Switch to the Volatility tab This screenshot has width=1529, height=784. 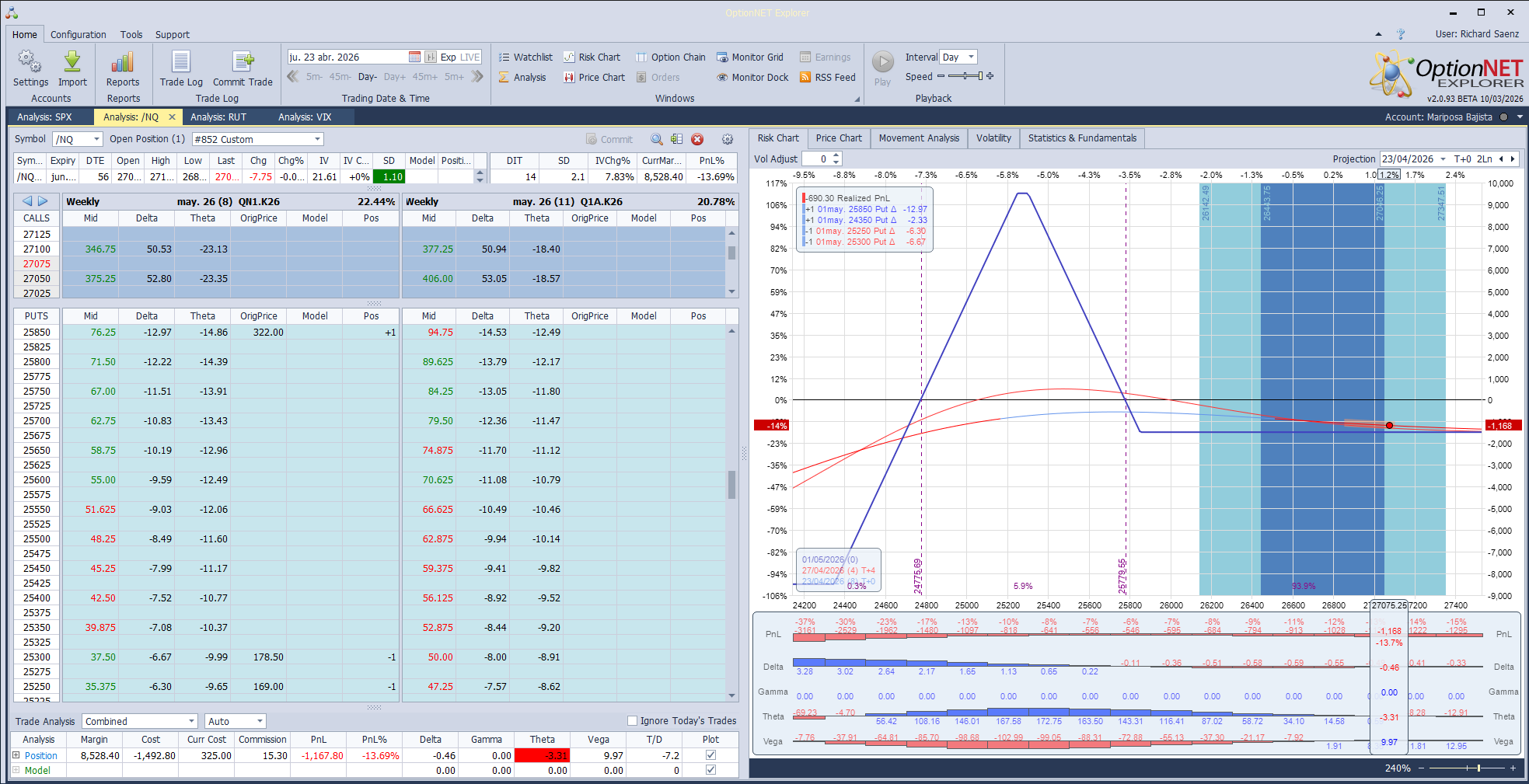(993, 138)
